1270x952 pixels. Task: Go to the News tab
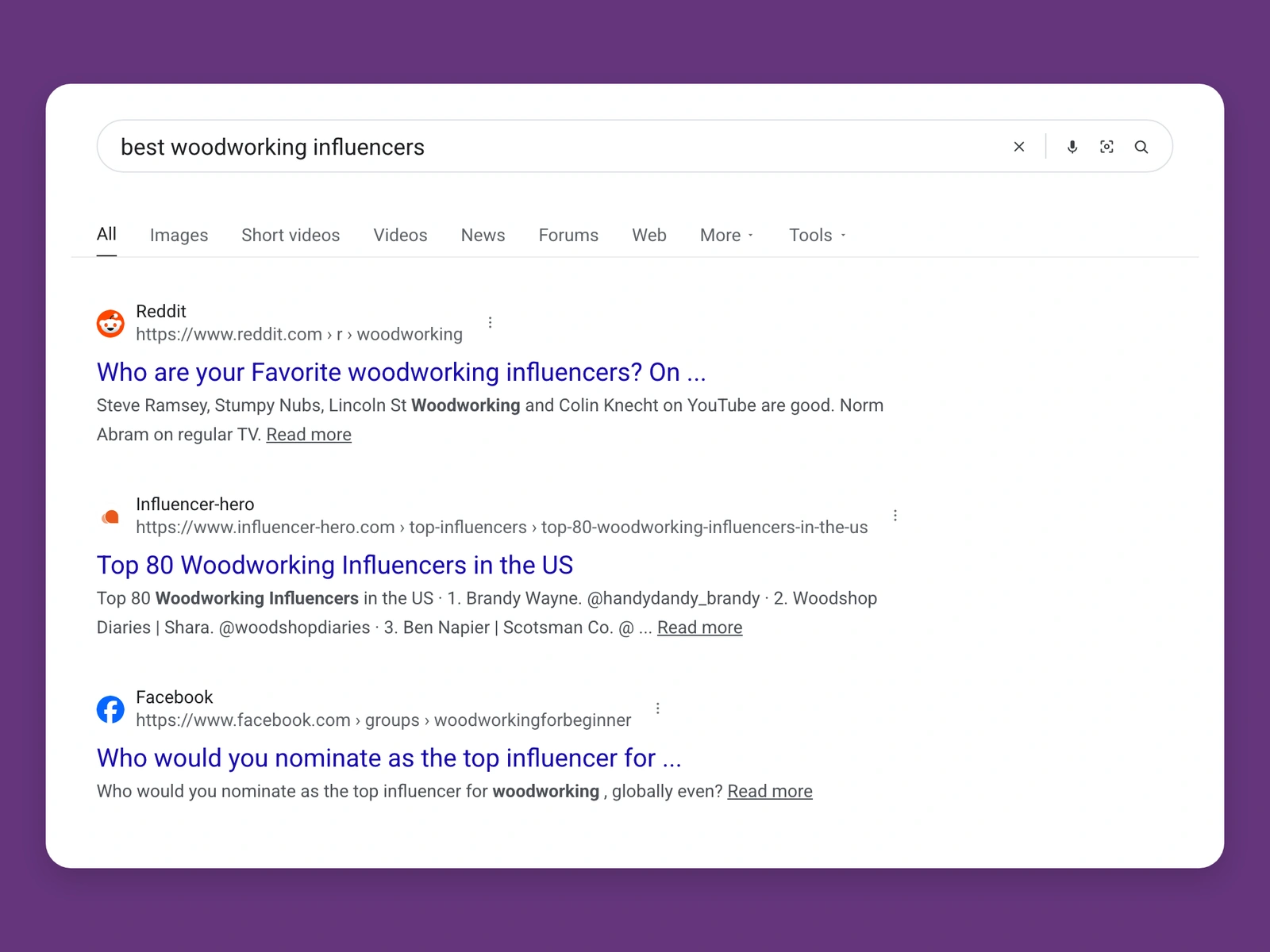(483, 235)
